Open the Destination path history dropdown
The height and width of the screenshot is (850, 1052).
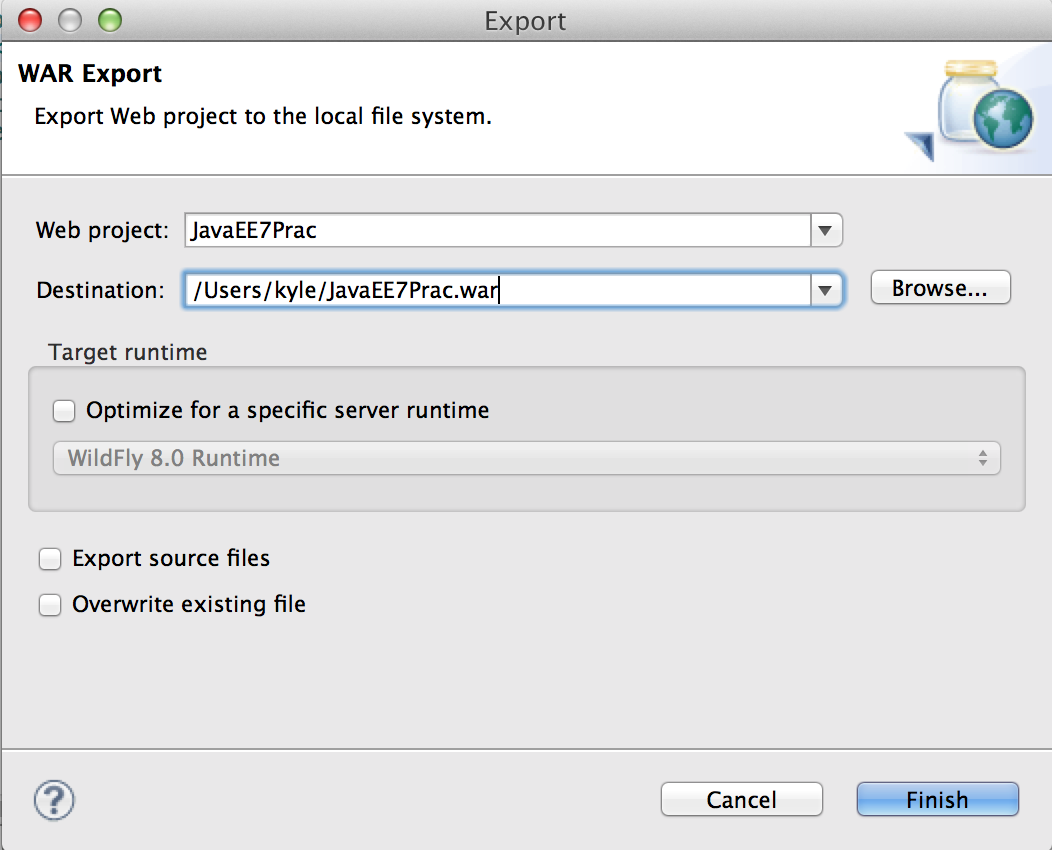click(x=826, y=290)
